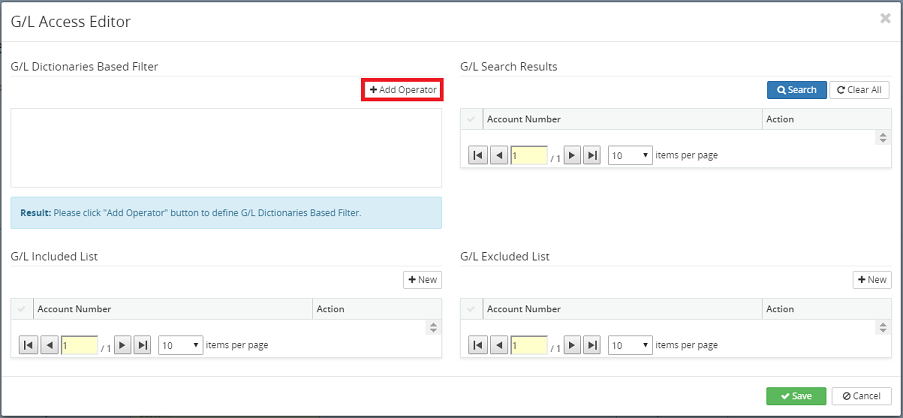Sort Search Results by Account Number header
The image size is (903, 418).
click(x=621, y=119)
